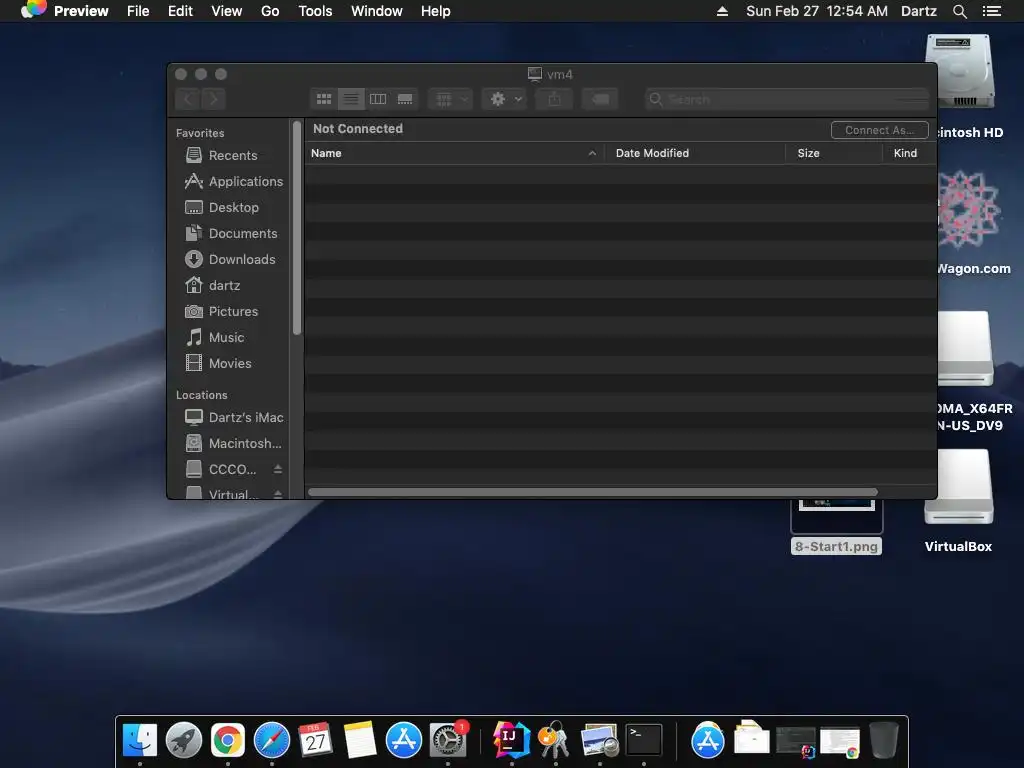1024x768 pixels.
Task: Select Macintosh... volume under Locations
Action: pos(233,443)
